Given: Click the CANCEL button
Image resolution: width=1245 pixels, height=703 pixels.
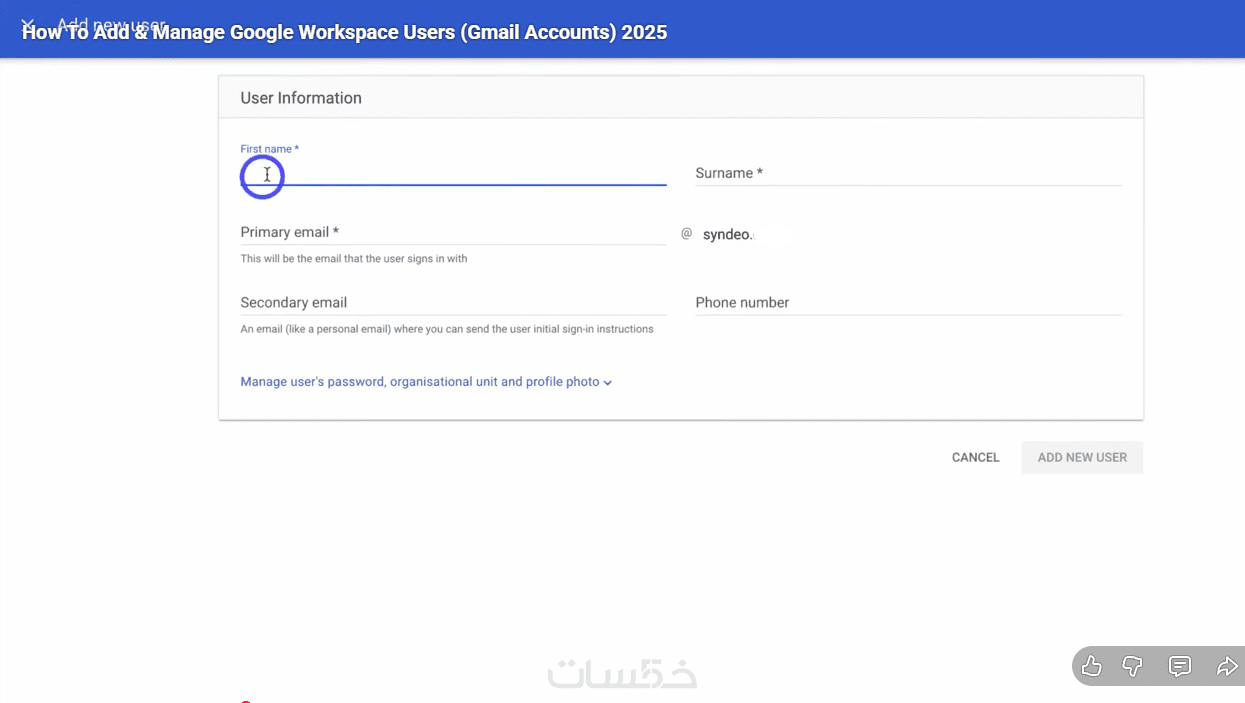Looking at the screenshot, I should (x=975, y=457).
